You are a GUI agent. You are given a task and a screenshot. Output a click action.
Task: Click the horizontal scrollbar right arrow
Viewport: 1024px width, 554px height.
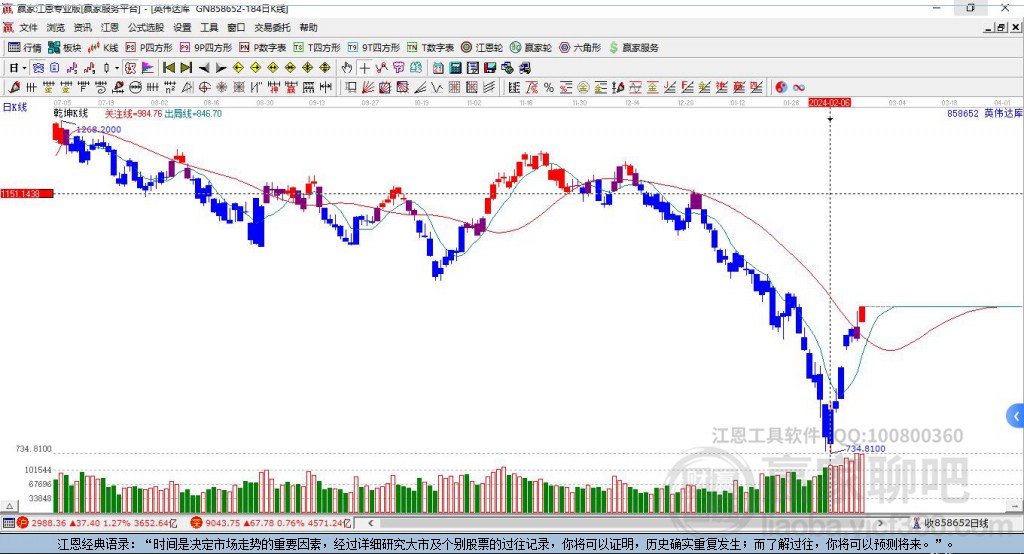click(880, 523)
